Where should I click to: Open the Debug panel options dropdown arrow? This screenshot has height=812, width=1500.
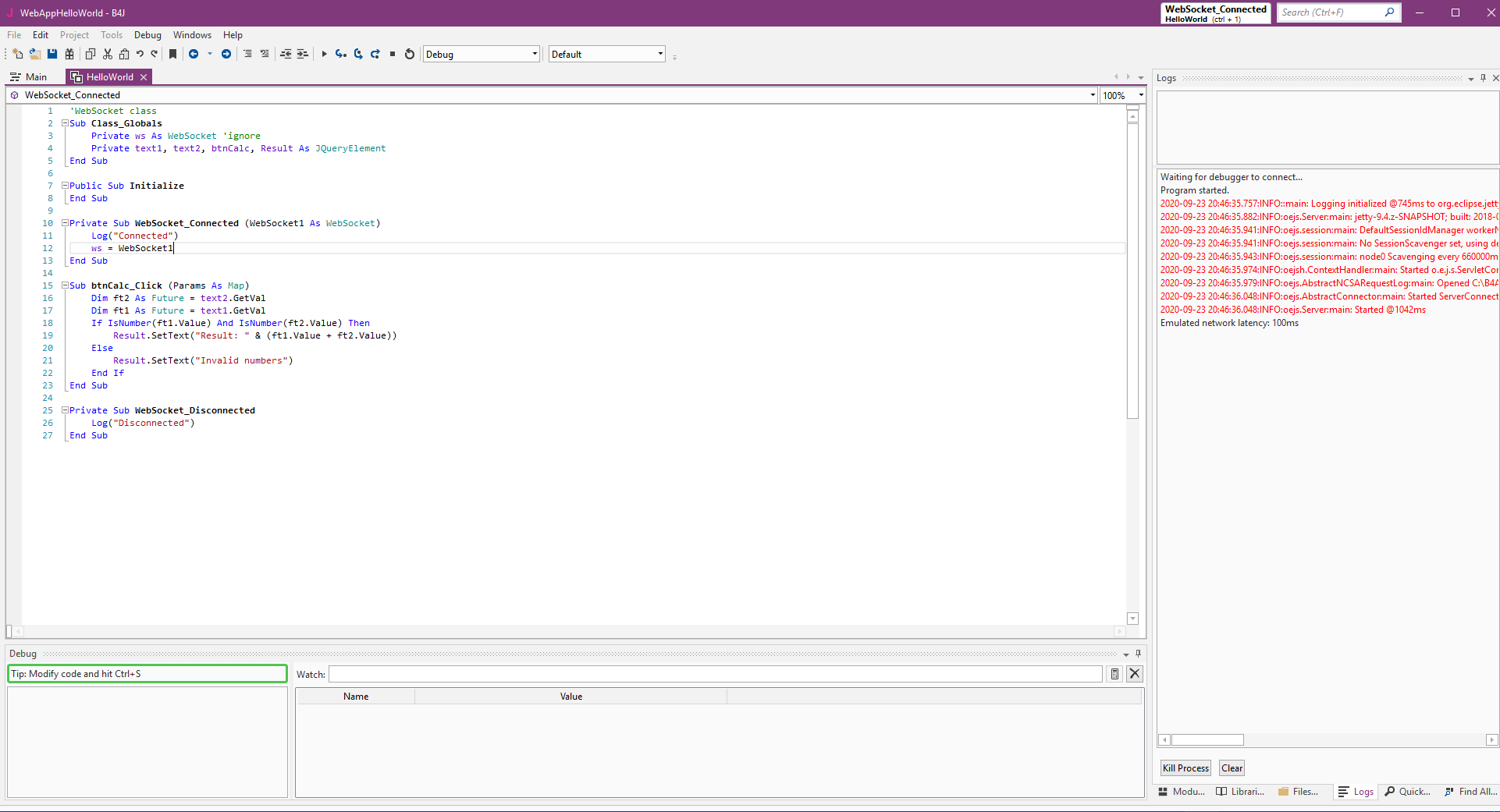tap(1126, 654)
